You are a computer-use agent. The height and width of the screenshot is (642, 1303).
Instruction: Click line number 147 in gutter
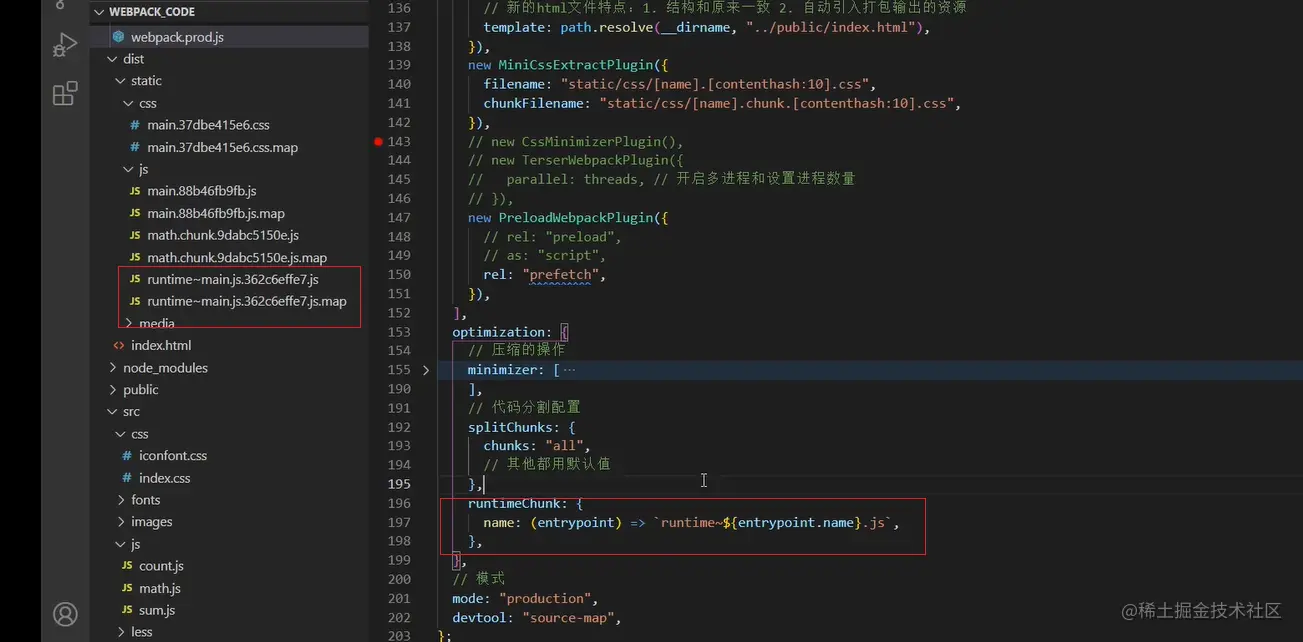(399, 217)
